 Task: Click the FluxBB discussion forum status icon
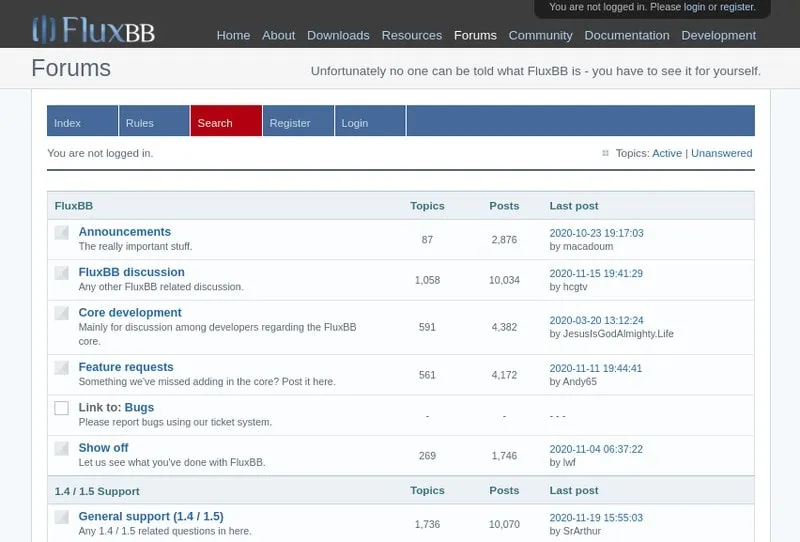coord(62,273)
